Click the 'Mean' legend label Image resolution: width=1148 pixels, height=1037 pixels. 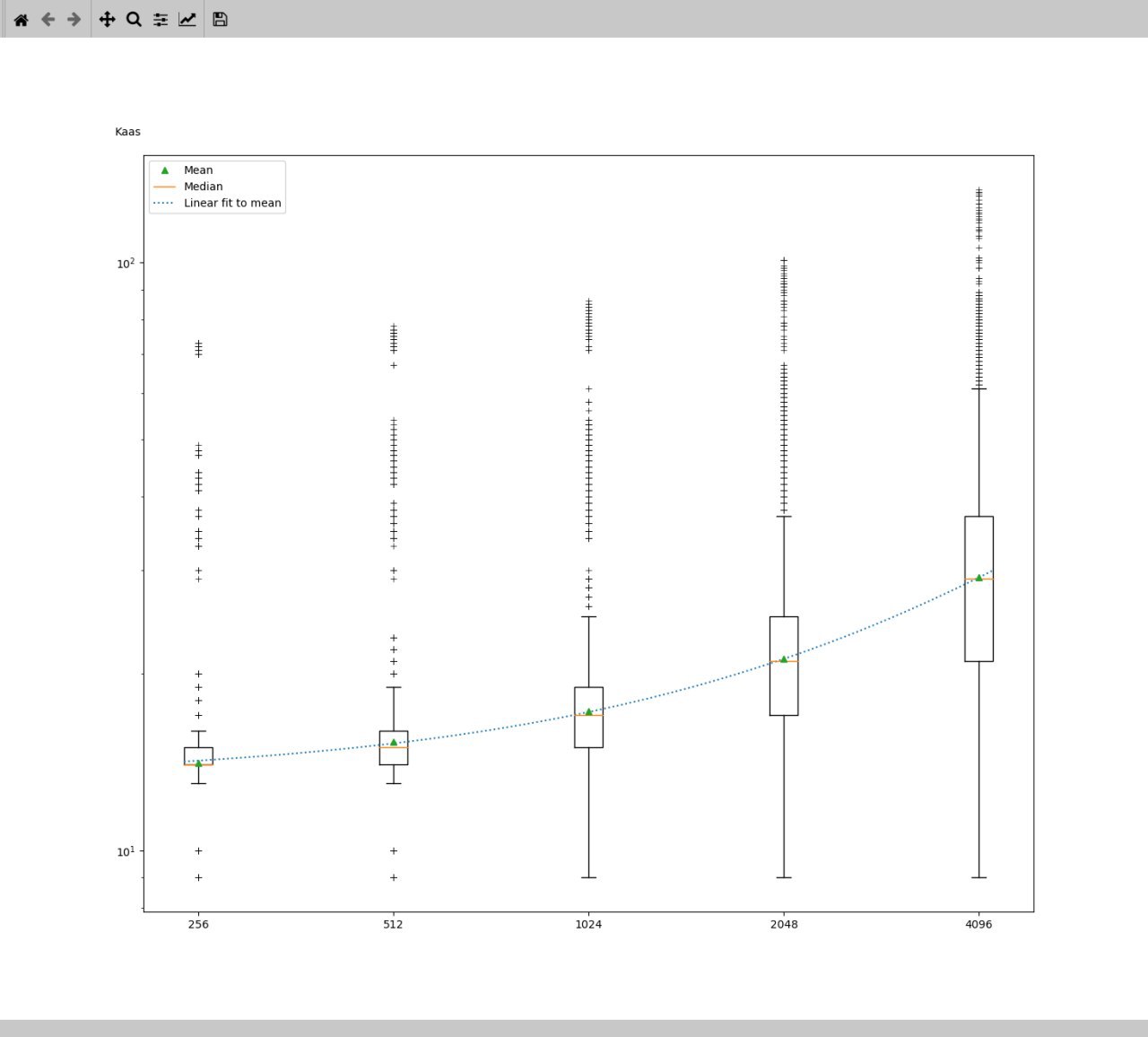pos(198,170)
